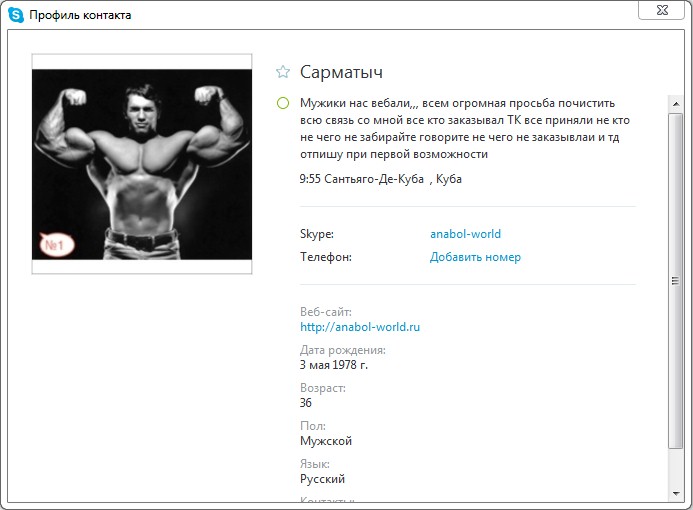Screen dimensions: 693x510
Task: Open the http://anabol-world.ru website link
Action: (x=360, y=327)
